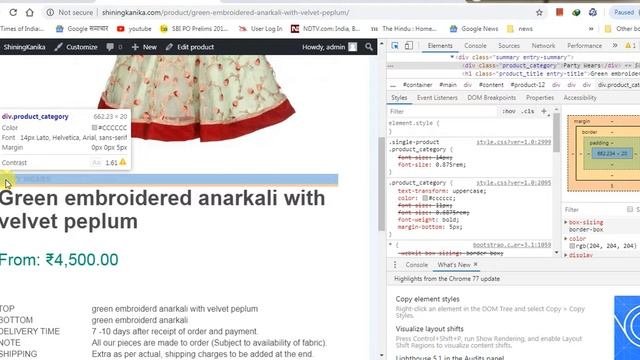The image size is (640, 360).
Task: Open style.css?ver=1.0:2999 source link
Action: [513, 142]
